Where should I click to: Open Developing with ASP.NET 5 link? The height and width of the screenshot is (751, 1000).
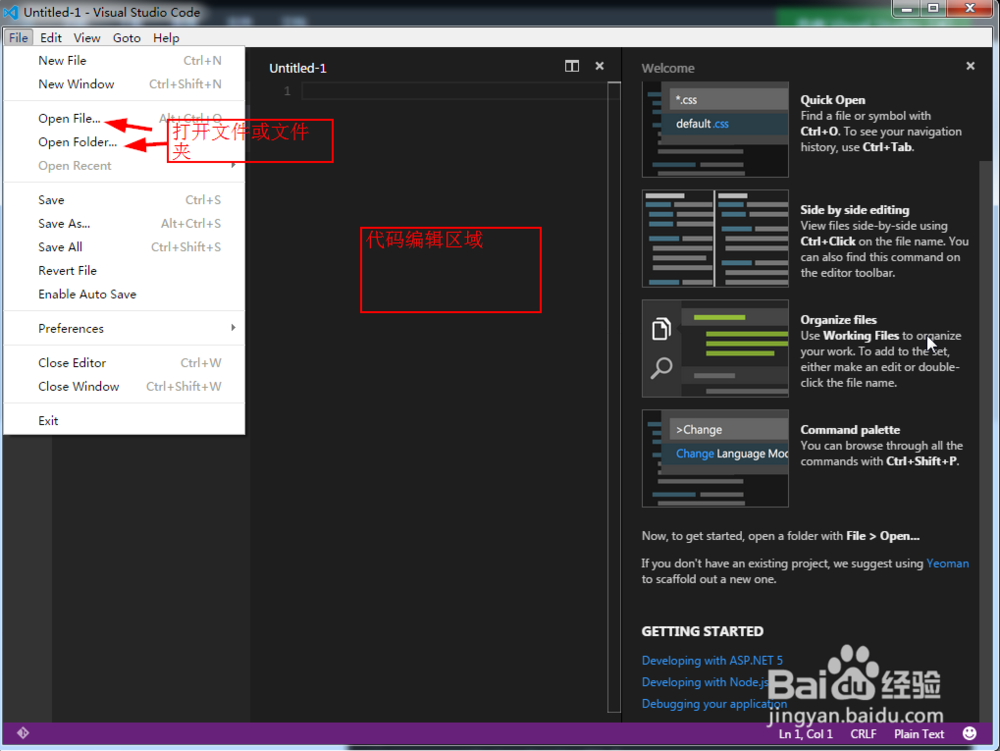[x=712, y=660]
